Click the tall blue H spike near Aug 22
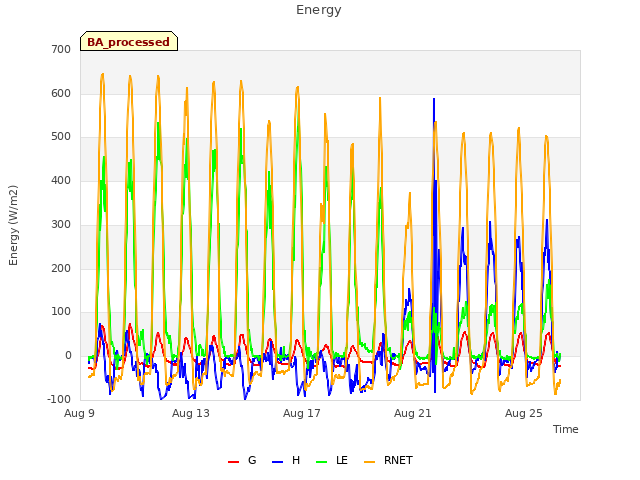This screenshot has width=640, height=480. tap(434, 99)
